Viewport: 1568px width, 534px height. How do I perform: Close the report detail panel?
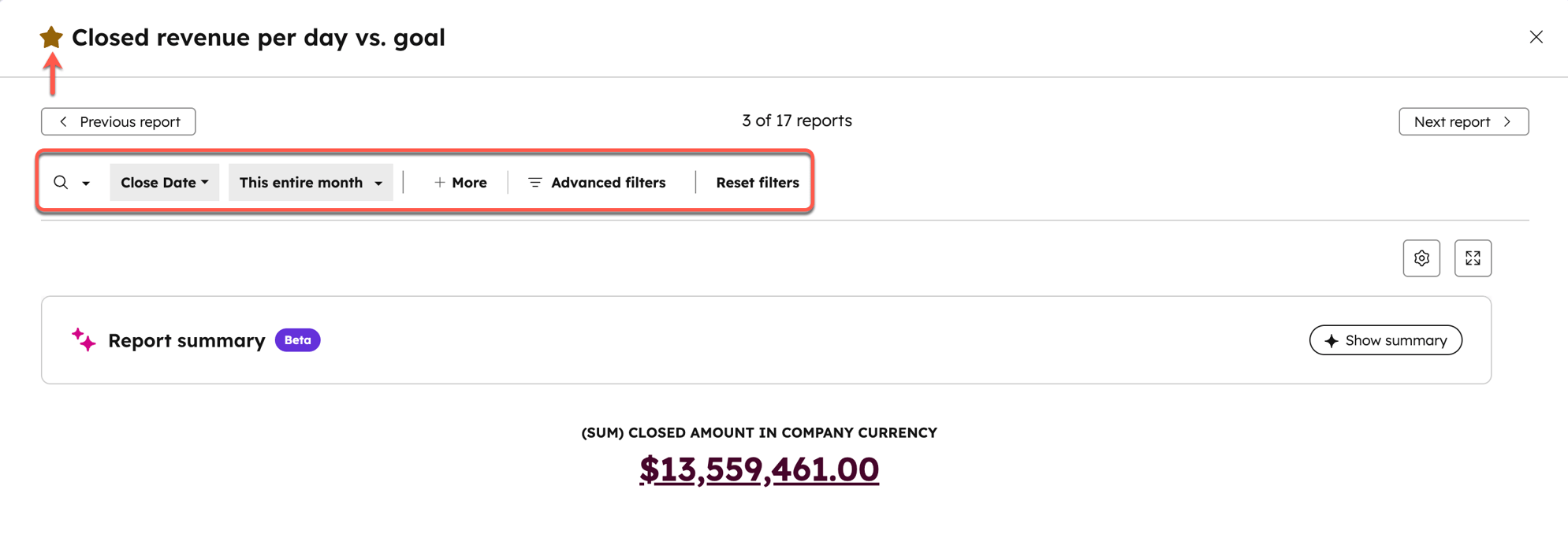(x=1536, y=36)
